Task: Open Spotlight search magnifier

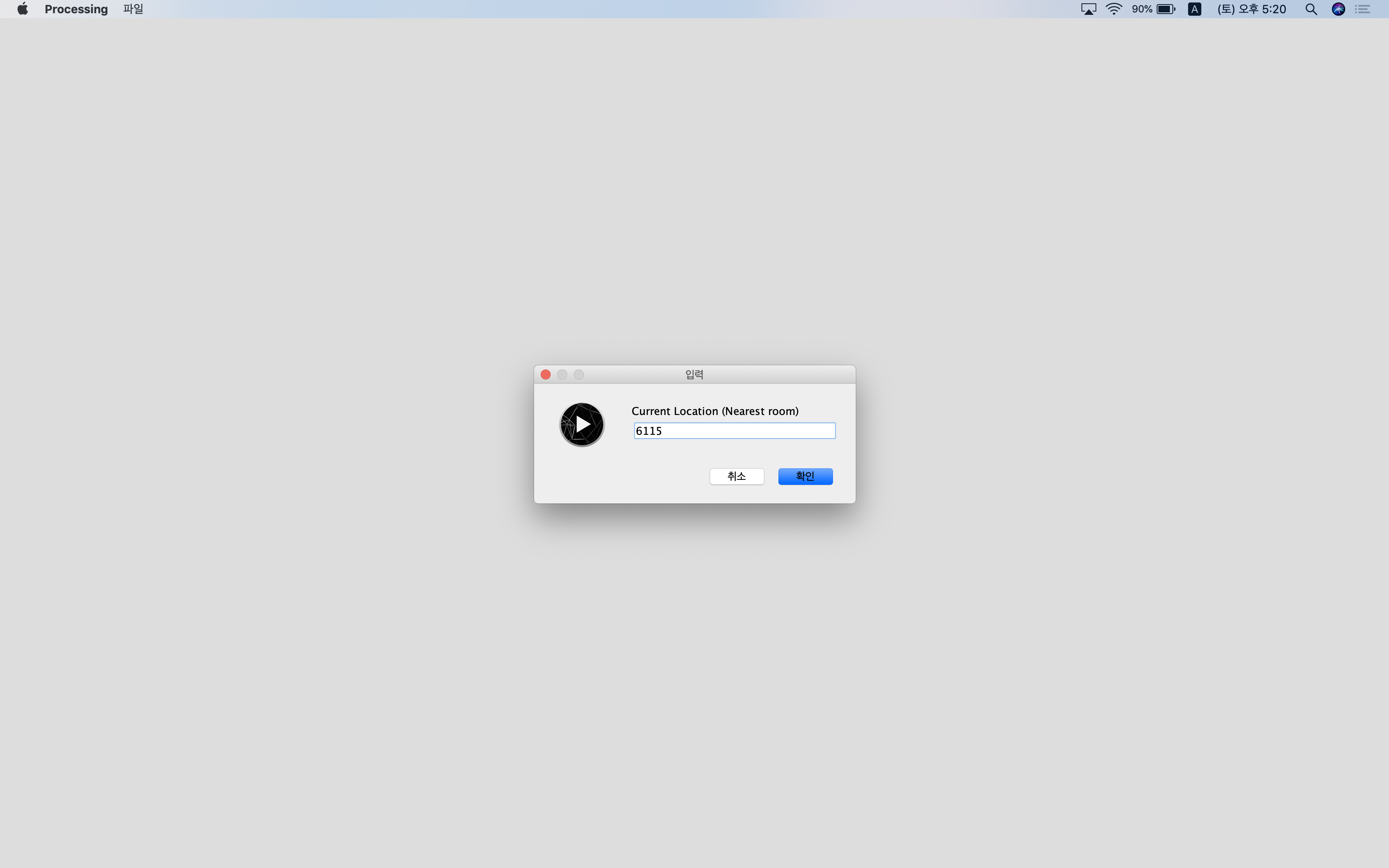Action: [x=1311, y=9]
